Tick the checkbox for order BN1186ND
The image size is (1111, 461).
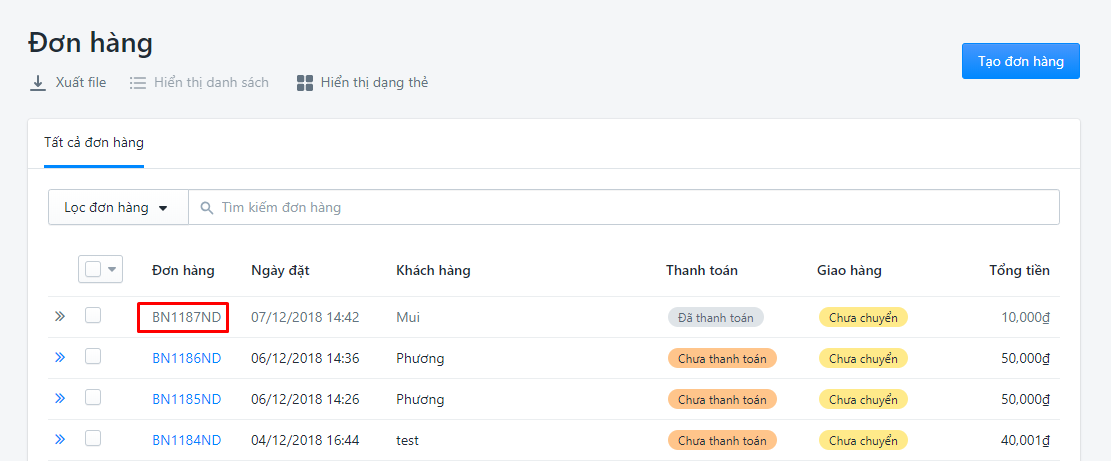coord(93,356)
